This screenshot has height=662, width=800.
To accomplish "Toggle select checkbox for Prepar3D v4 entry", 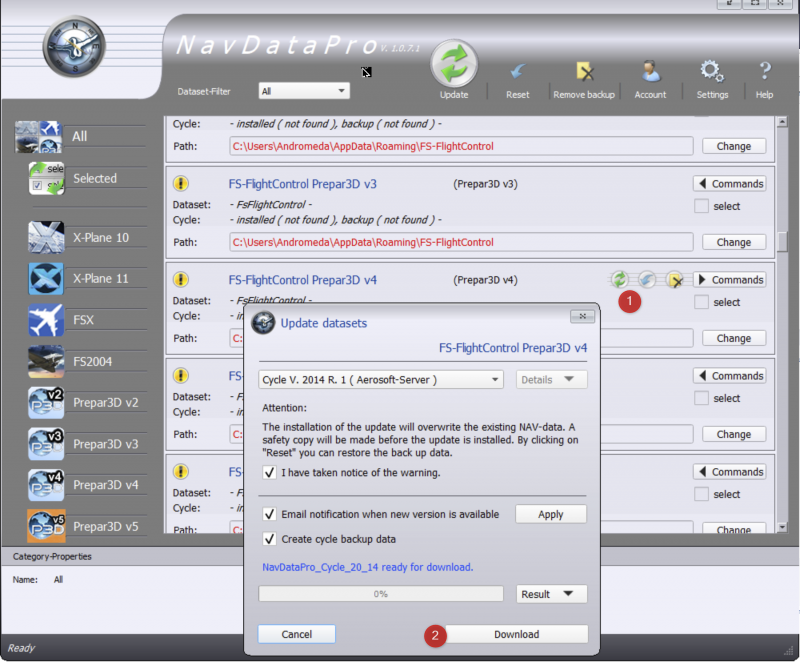I will (701, 302).
